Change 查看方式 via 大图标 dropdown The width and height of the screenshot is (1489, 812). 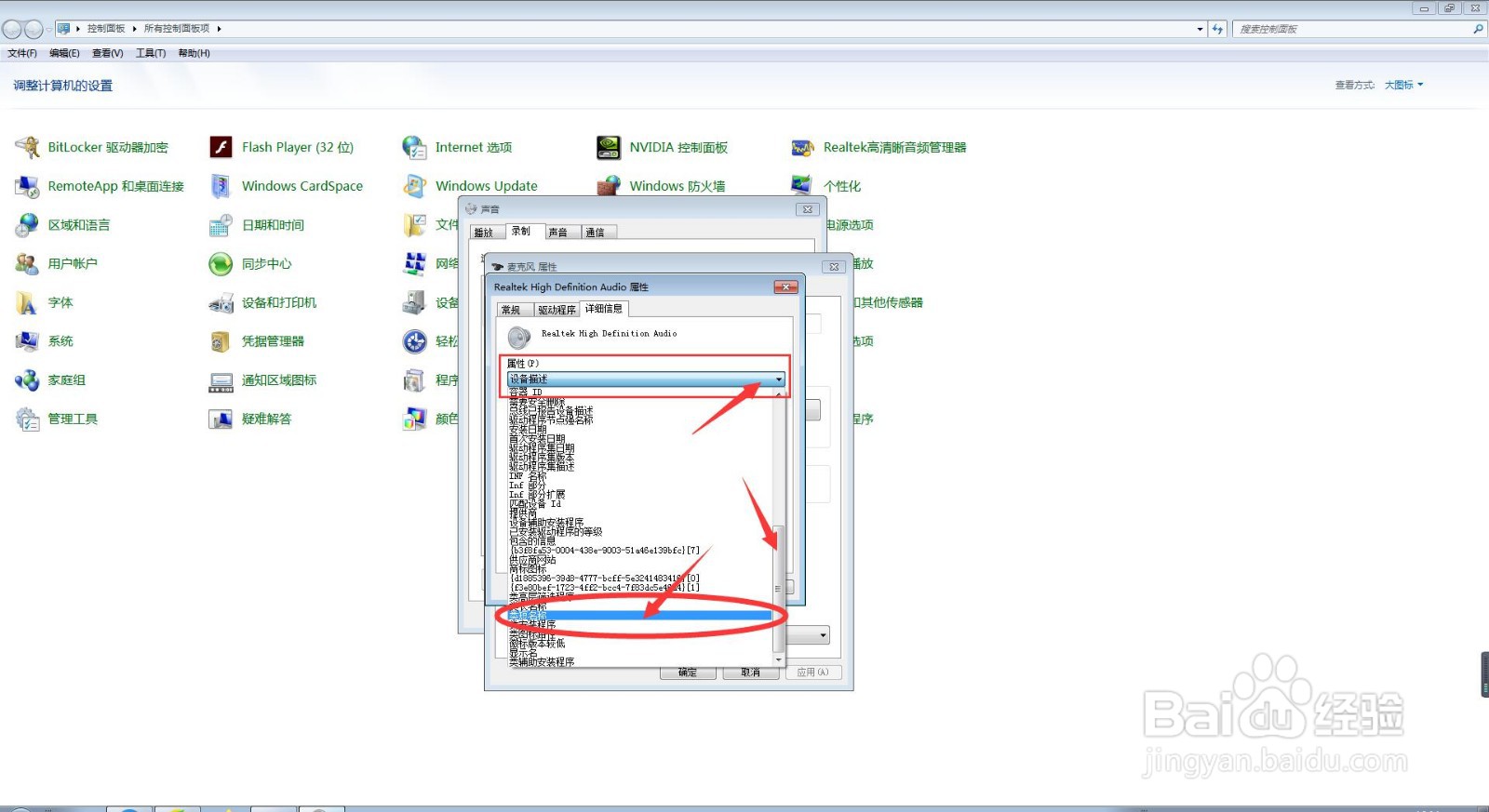[1403, 85]
